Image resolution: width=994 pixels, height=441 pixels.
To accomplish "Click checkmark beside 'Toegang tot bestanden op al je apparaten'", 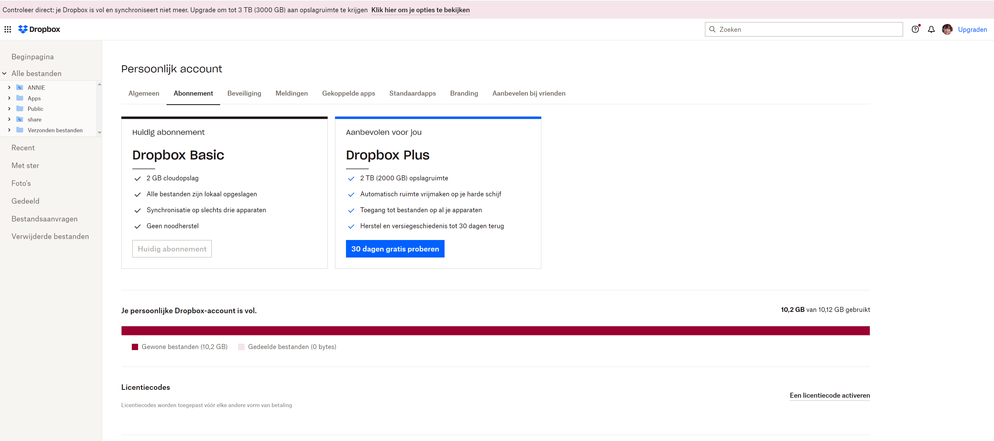I will click(351, 210).
